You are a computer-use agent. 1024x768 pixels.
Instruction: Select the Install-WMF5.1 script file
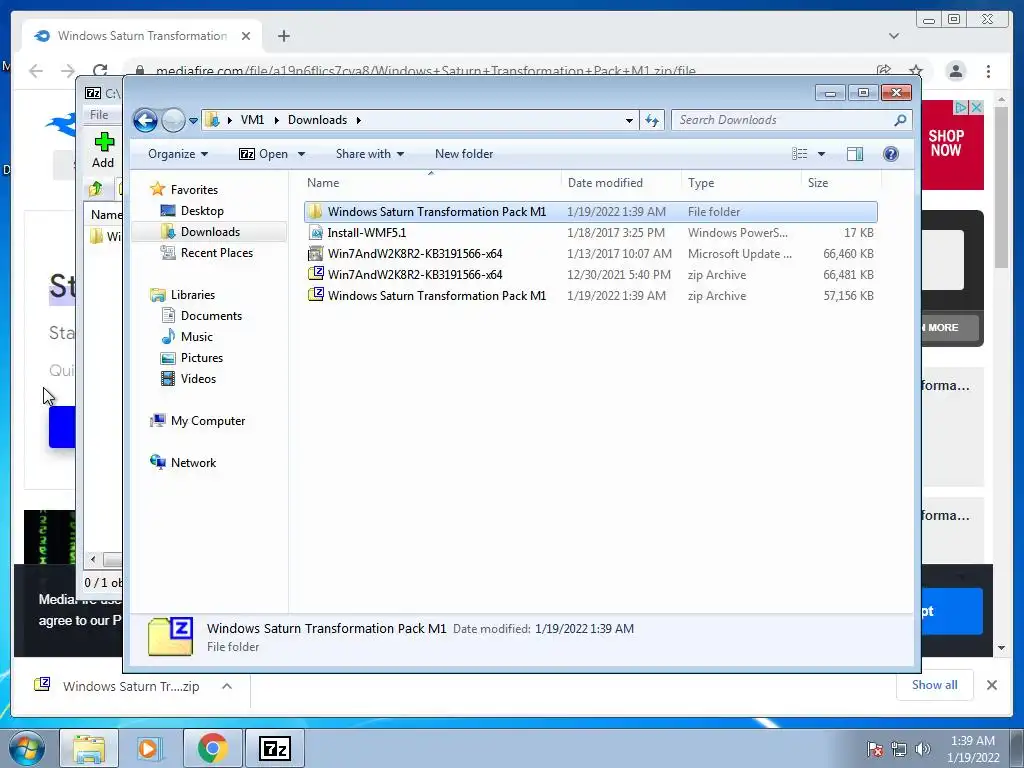[x=590, y=232]
